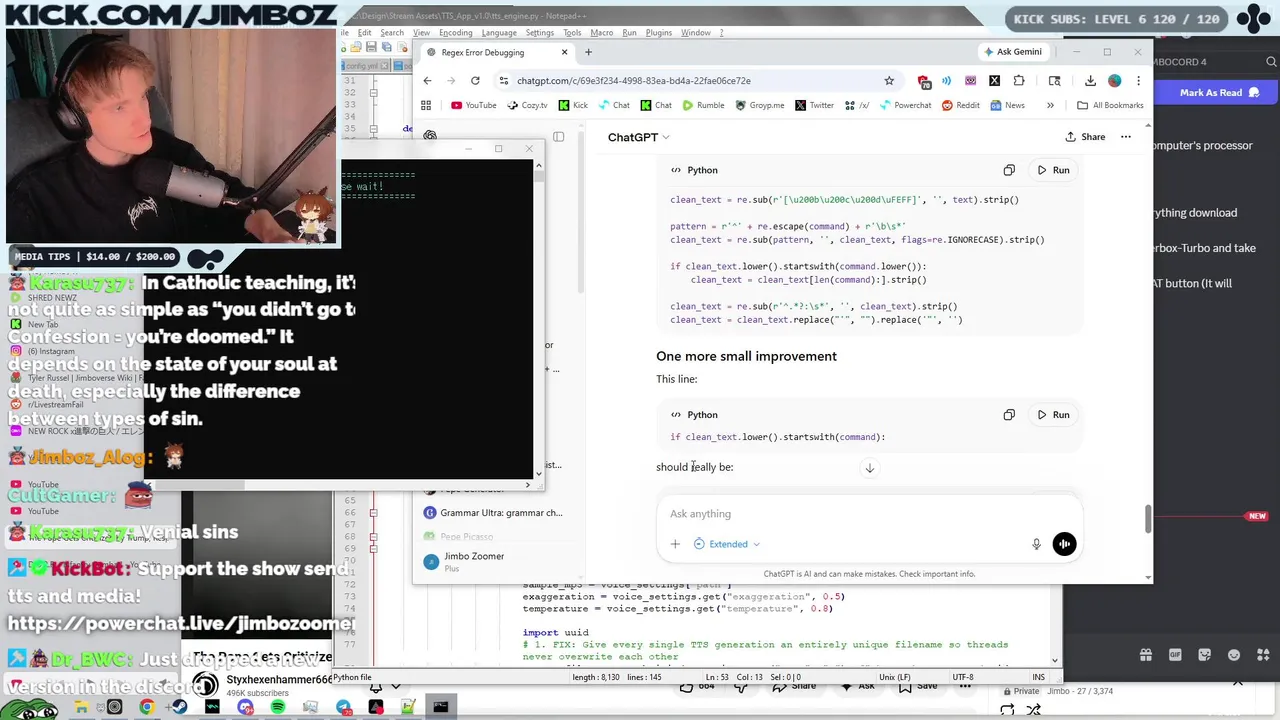1280x720 pixels.
Task: Reload the ChatGPT page
Action: (475, 81)
